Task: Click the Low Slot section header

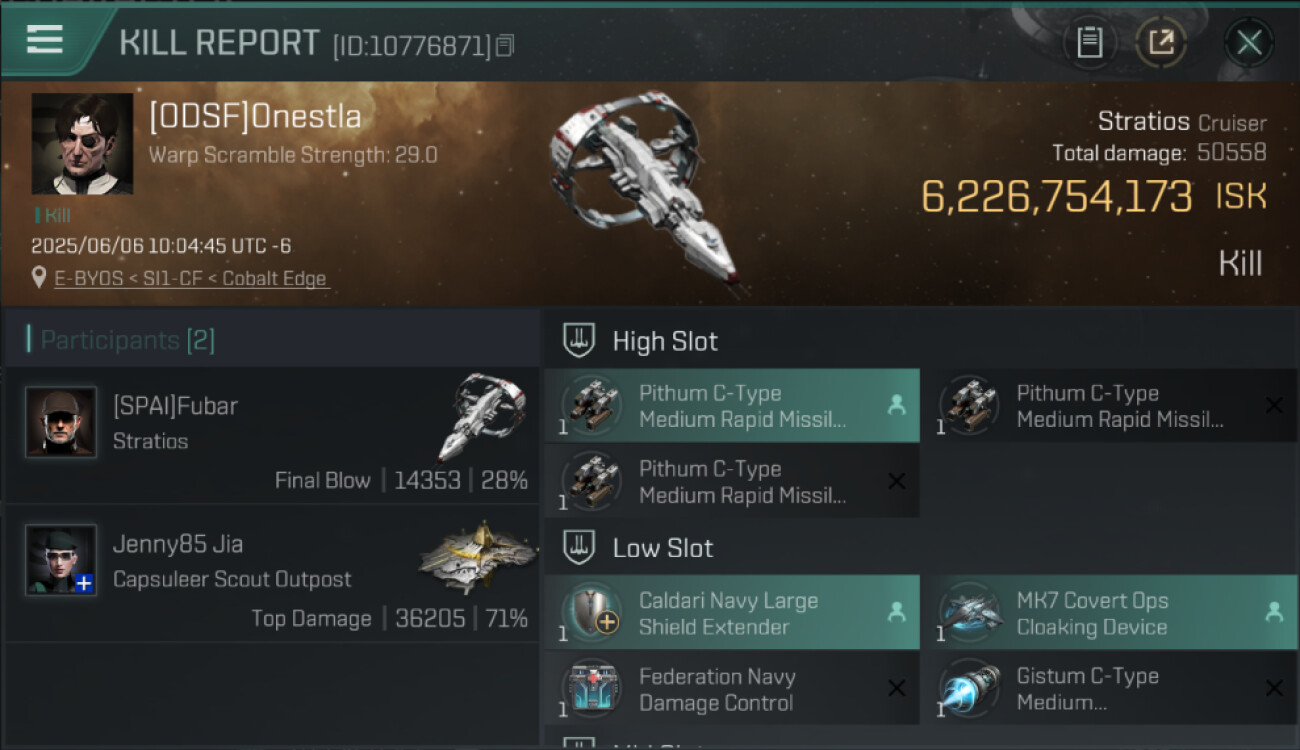Action: tap(663, 548)
